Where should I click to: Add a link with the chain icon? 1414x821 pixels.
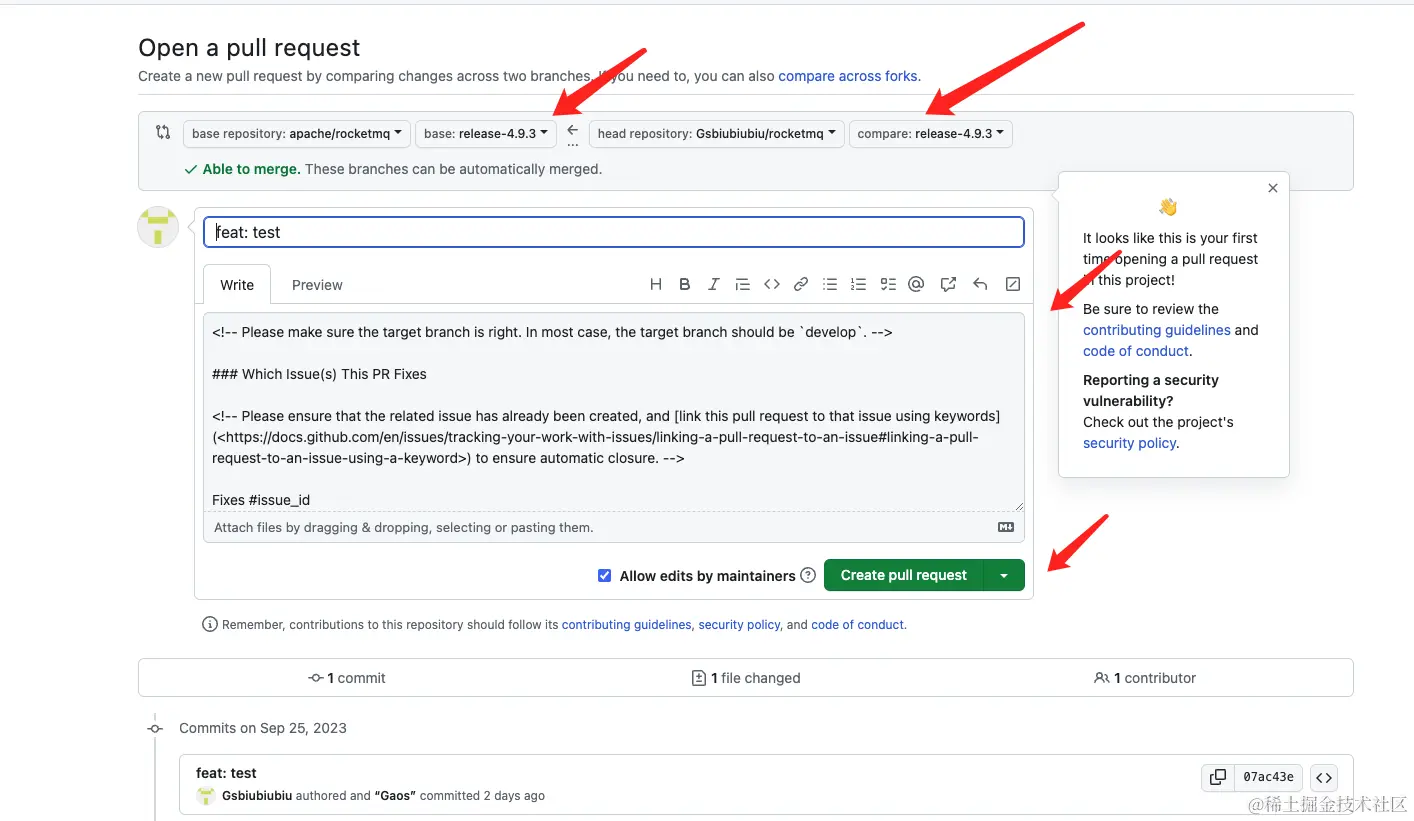(x=800, y=285)
